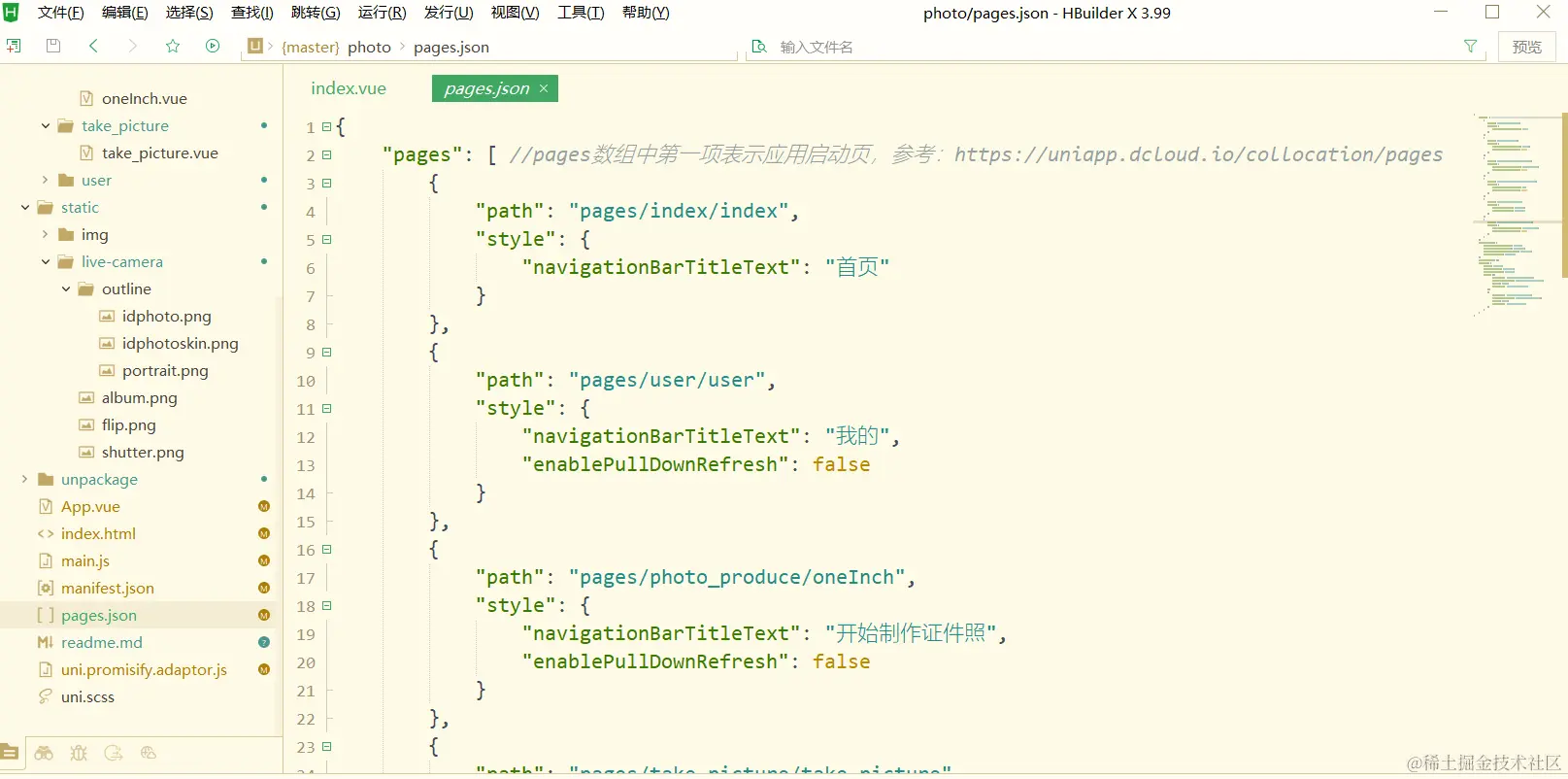Open oneInch.vue in the tree
The width and height of the screenshot is (1568, 779).
[145, 99]
